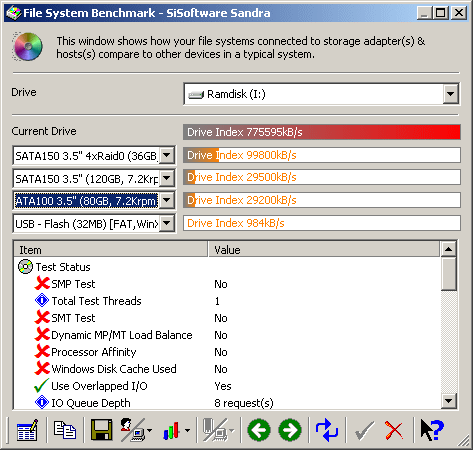Click the info icon beside IO Queue Depth
Screen dimensions: 473x450
(42, 403)
